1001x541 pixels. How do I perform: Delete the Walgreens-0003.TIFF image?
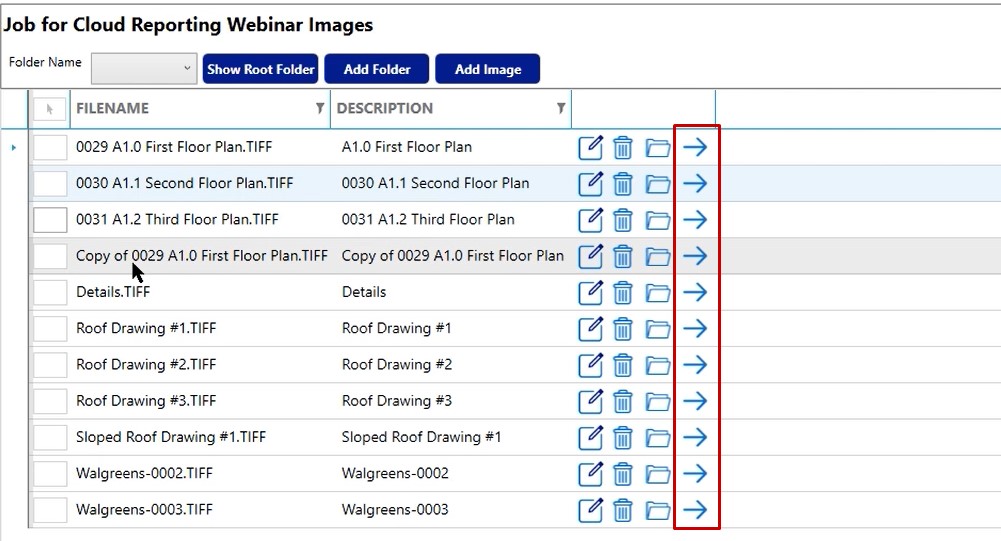click(x=623, y=510)
